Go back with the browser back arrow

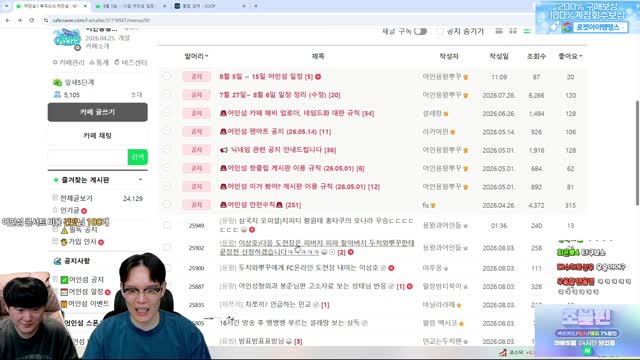coord(7,20)
